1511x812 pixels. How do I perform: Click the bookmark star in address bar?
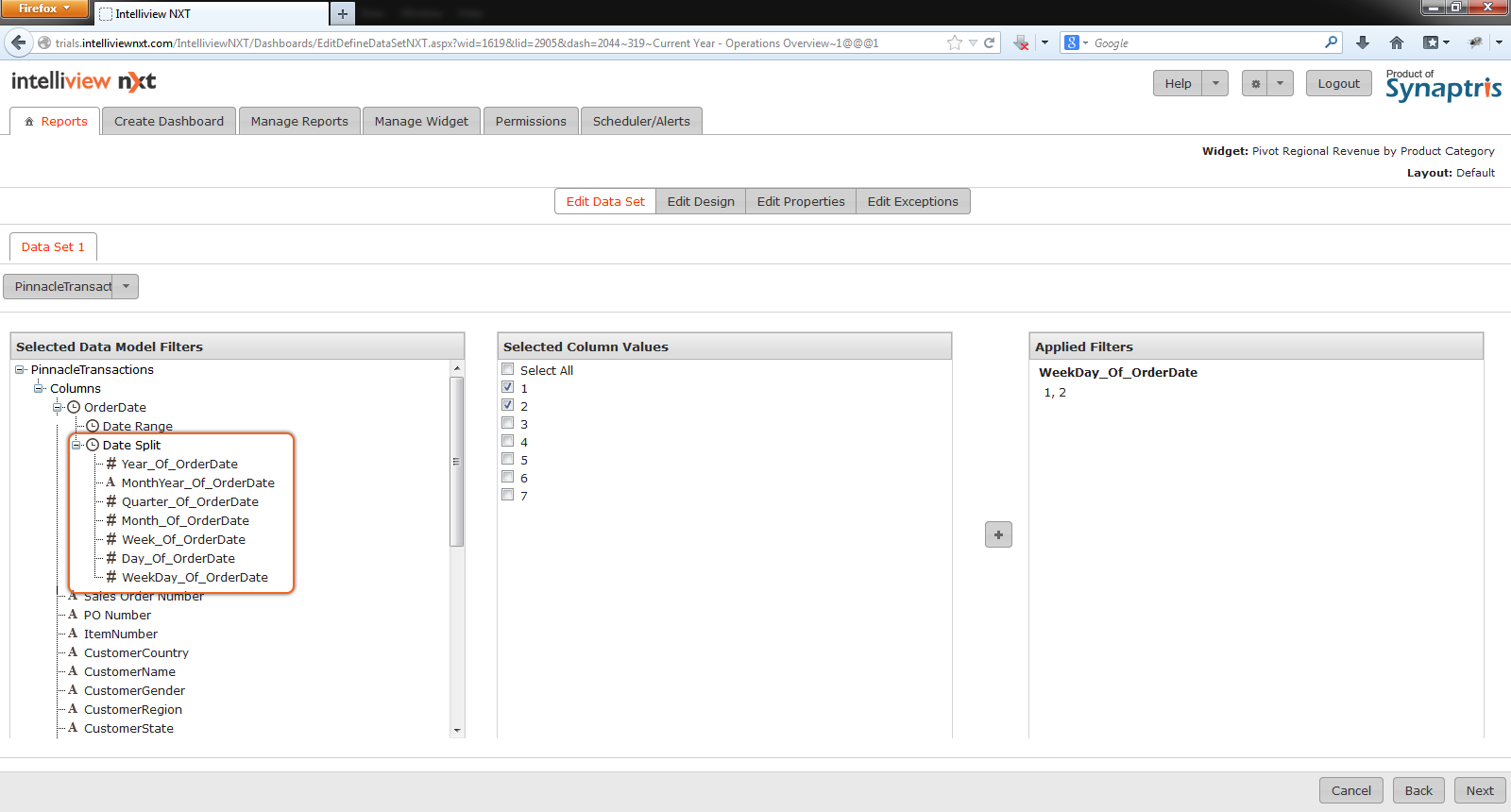click(x=954, y=42)
